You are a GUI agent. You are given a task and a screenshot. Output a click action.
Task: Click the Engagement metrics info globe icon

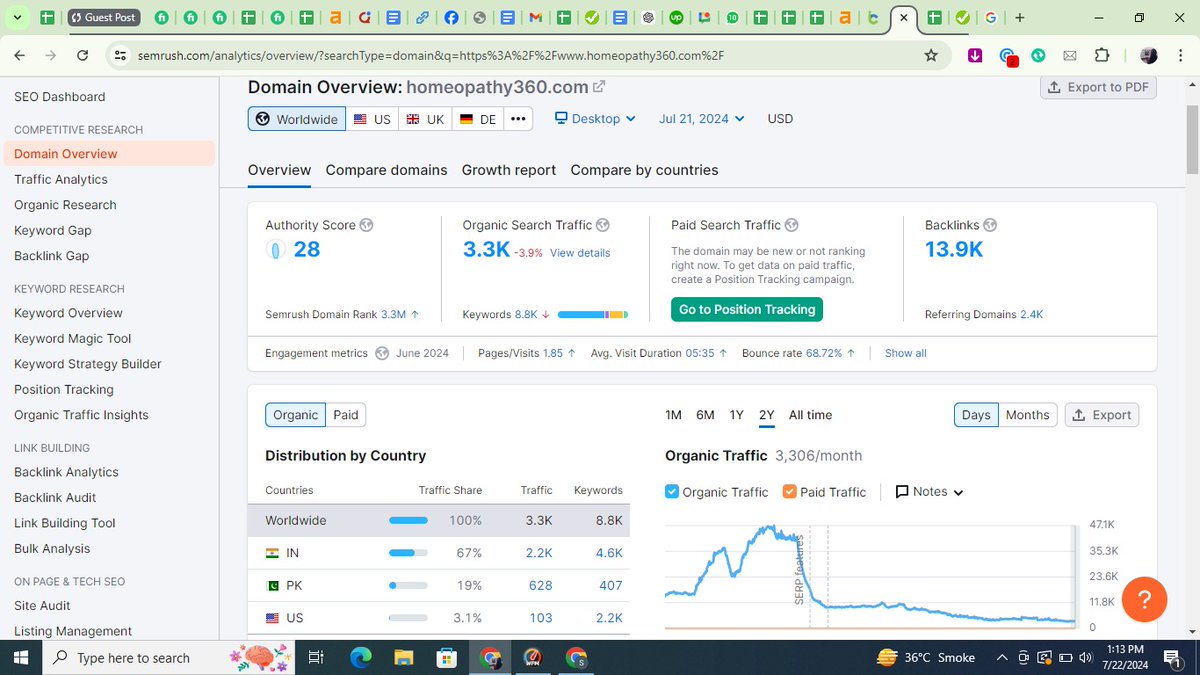(382, 353)
